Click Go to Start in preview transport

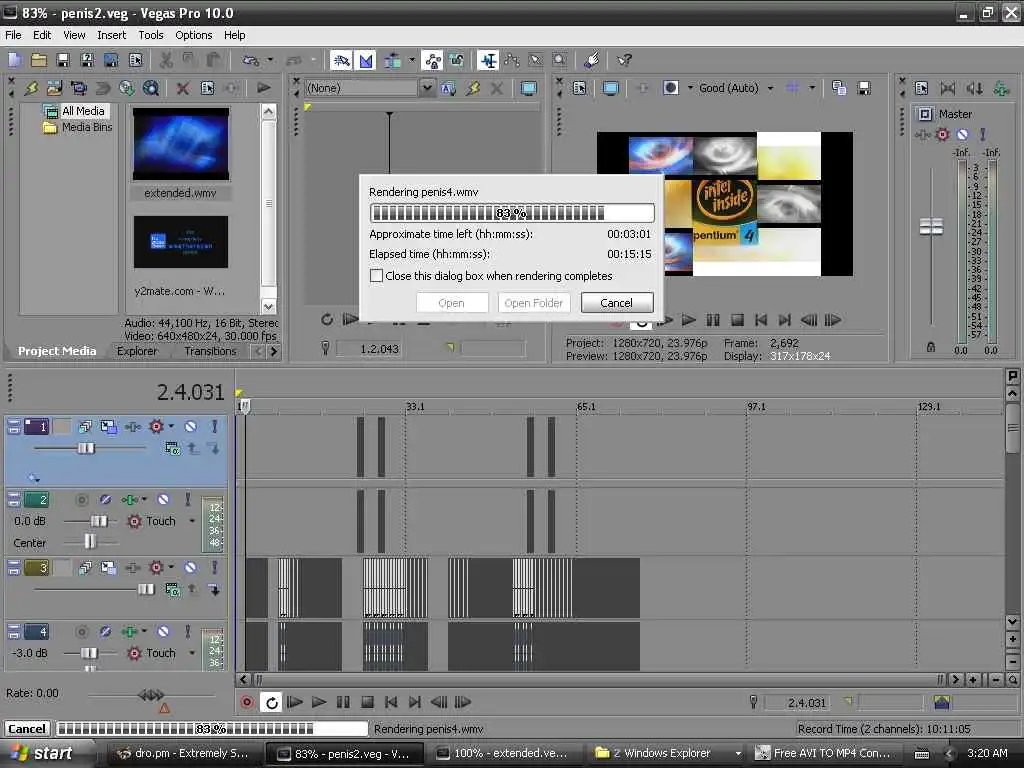pyautogui.click(x=761, y=320)
